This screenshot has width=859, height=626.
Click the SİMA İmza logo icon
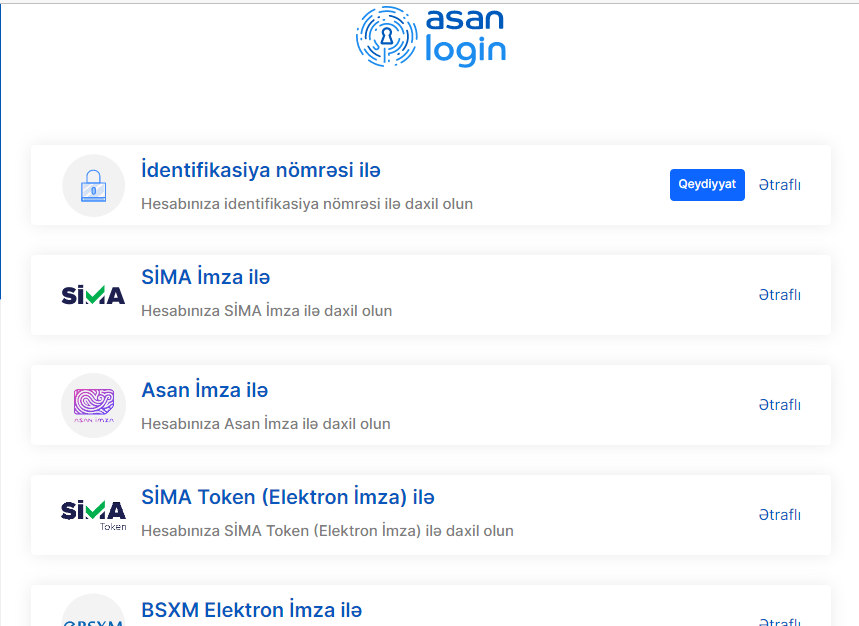[x=93, y=295]
